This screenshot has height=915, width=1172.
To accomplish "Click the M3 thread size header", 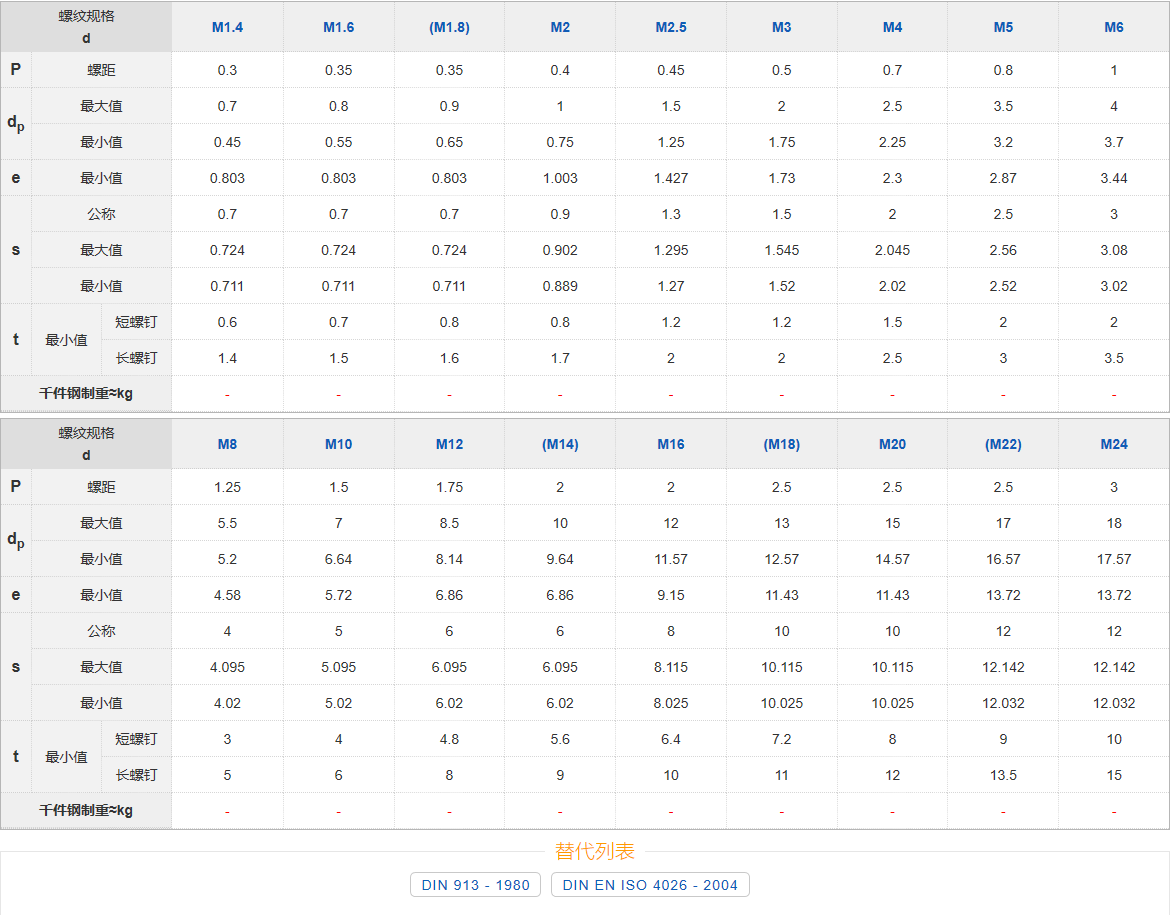I will [x=782, y=27].
